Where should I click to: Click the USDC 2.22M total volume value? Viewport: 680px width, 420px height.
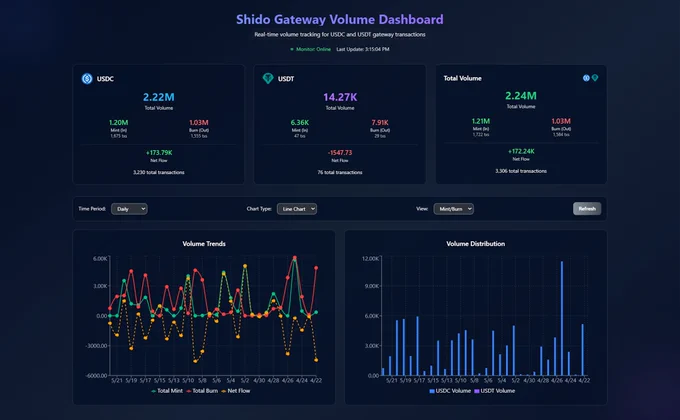(159, 97)
